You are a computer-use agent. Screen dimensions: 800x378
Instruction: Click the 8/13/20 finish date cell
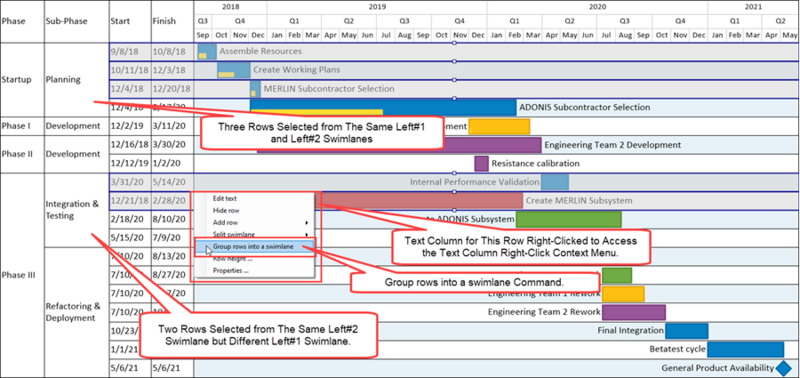click(172, 257)
